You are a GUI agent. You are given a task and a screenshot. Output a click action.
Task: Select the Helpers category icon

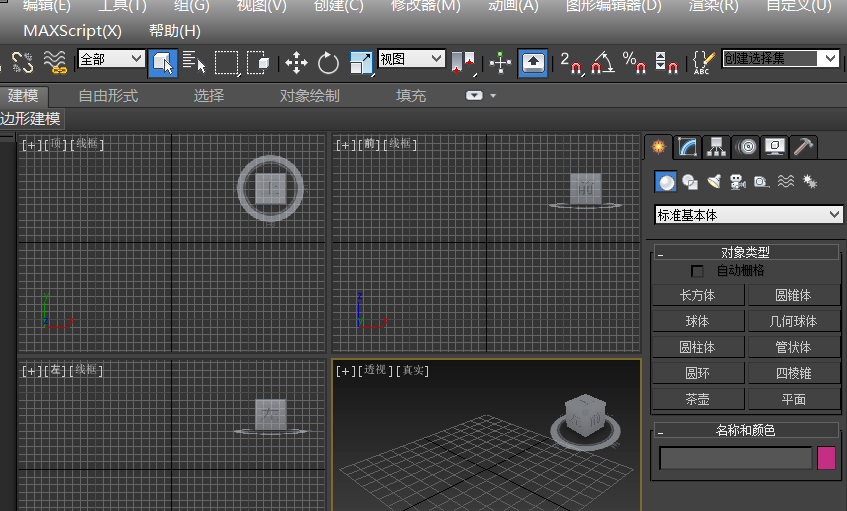click(762, 182)
